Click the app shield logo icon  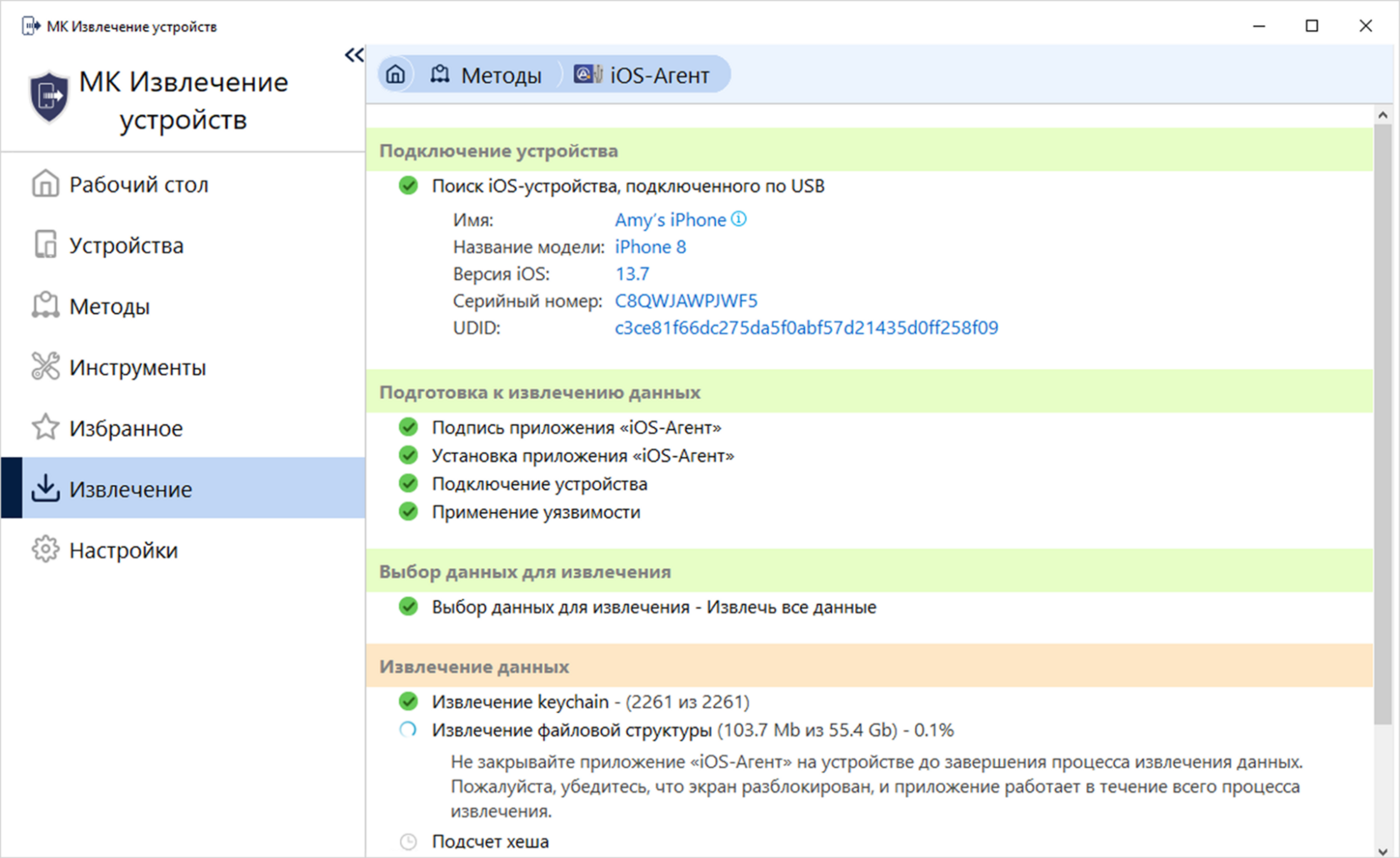(x=49, y=97)
